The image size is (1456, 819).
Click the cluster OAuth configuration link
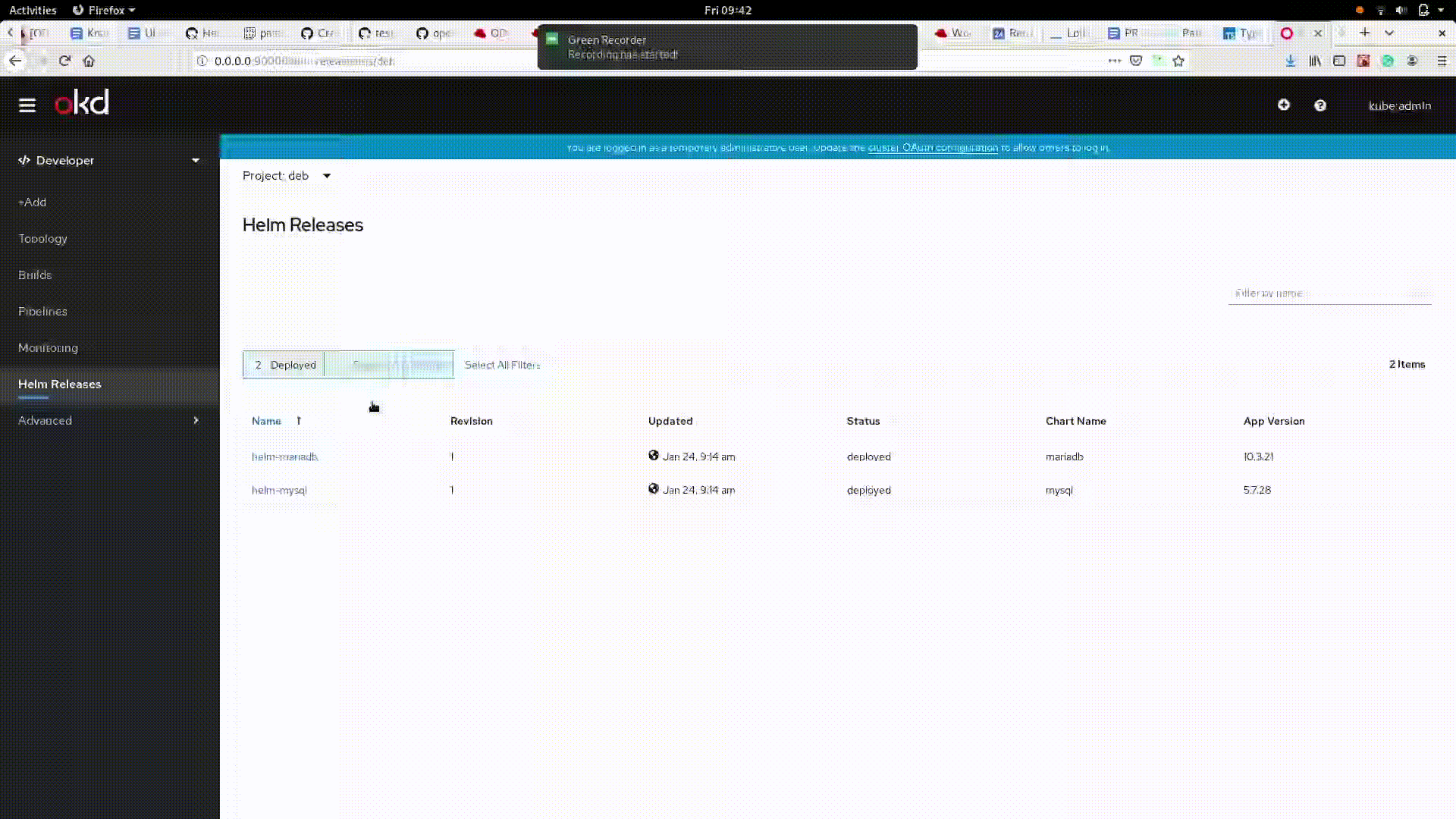[932, 148]
